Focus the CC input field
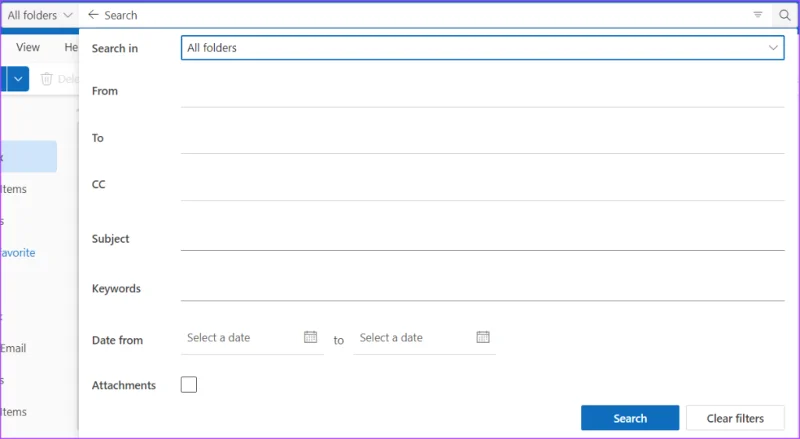 click(x=482, y=186)
